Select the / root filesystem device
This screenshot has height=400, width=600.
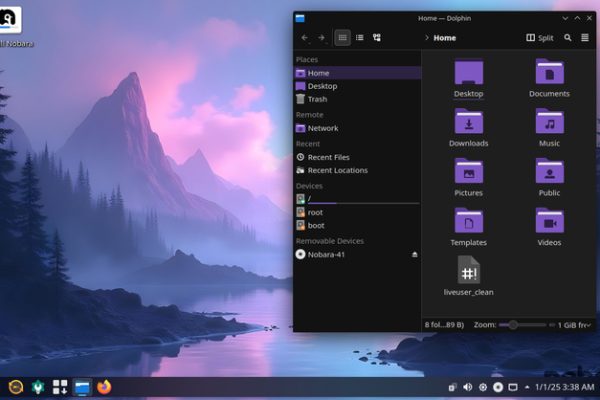[358, 199]
